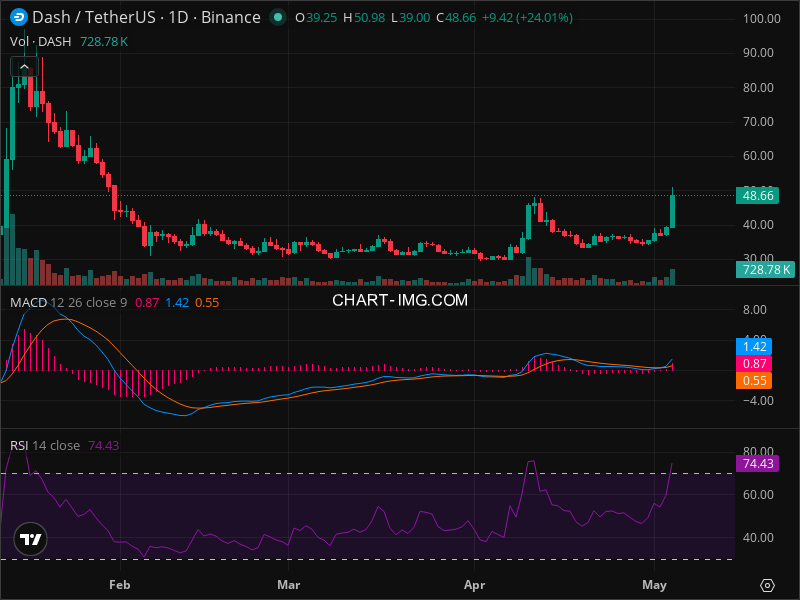Click the Feb label on time axis
The image size is (800, 600).
pyautogui.click(x=120, y=585)
